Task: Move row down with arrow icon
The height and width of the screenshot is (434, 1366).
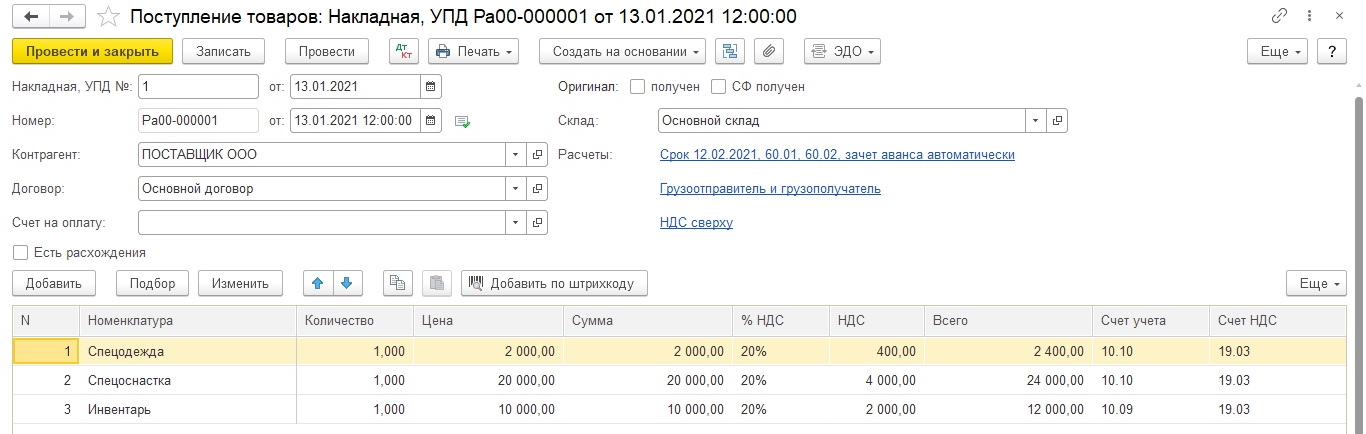Action: click(346, 283)
